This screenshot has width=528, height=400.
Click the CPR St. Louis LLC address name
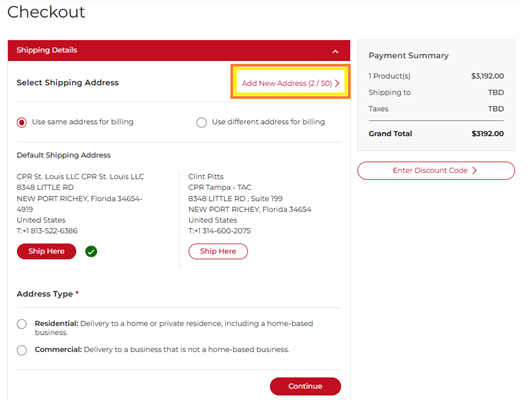(x=80, y=176)
